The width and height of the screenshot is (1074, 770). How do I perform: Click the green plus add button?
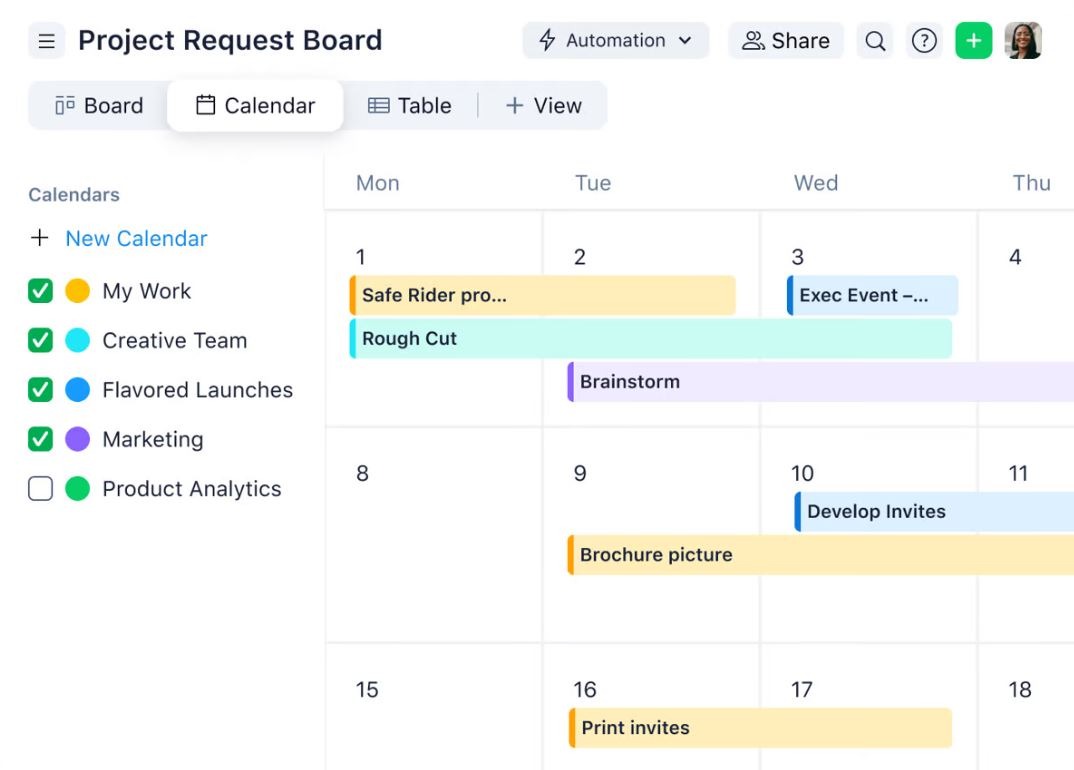tap(973, 41)
